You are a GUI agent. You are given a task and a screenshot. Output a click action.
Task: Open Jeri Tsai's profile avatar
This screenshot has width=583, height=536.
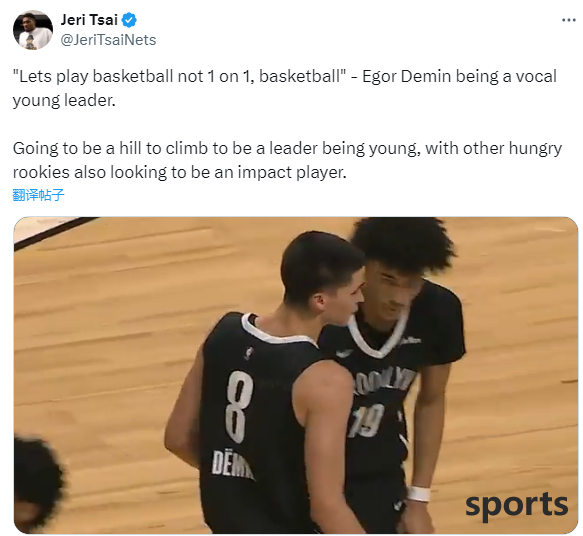[33, 30]
